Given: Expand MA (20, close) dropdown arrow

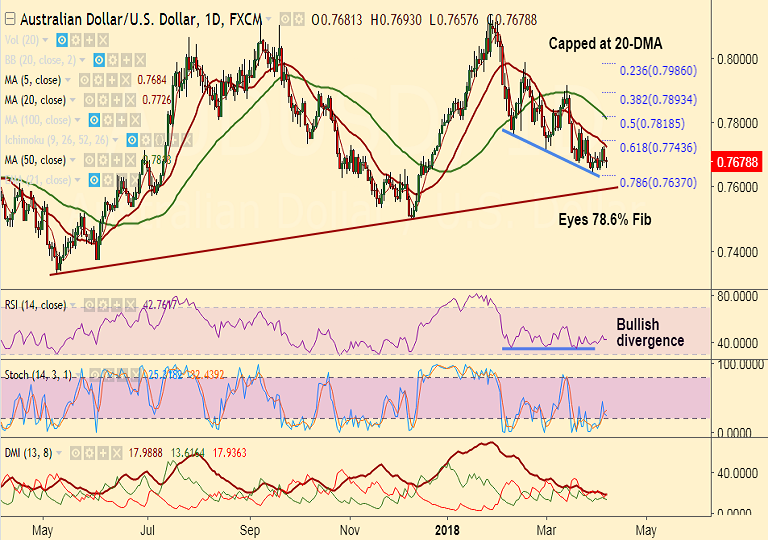Looking at the screenshot, I should pyautogui.click(x=72, y=100).
